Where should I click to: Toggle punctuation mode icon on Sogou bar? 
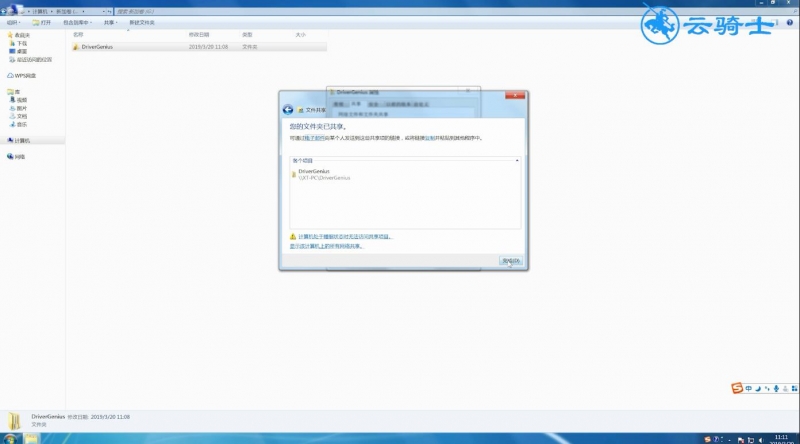(767, 389)
